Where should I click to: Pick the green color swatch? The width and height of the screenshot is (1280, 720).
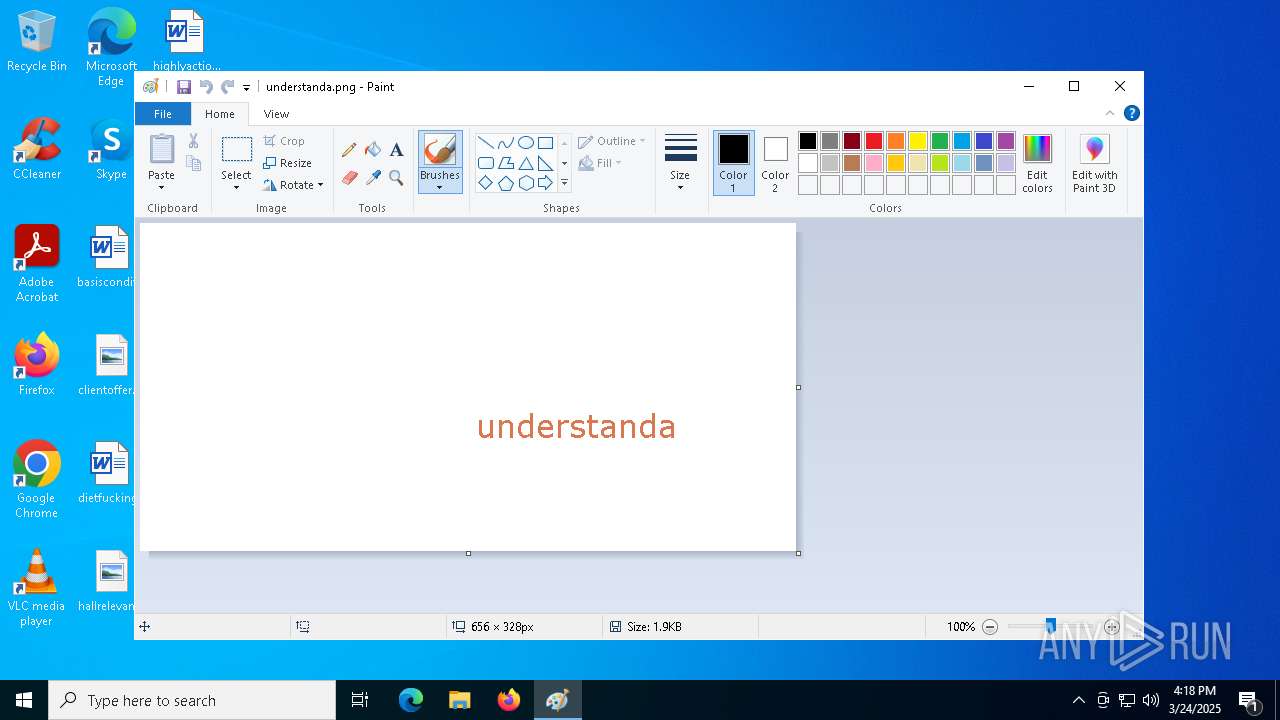pos(940,141)
